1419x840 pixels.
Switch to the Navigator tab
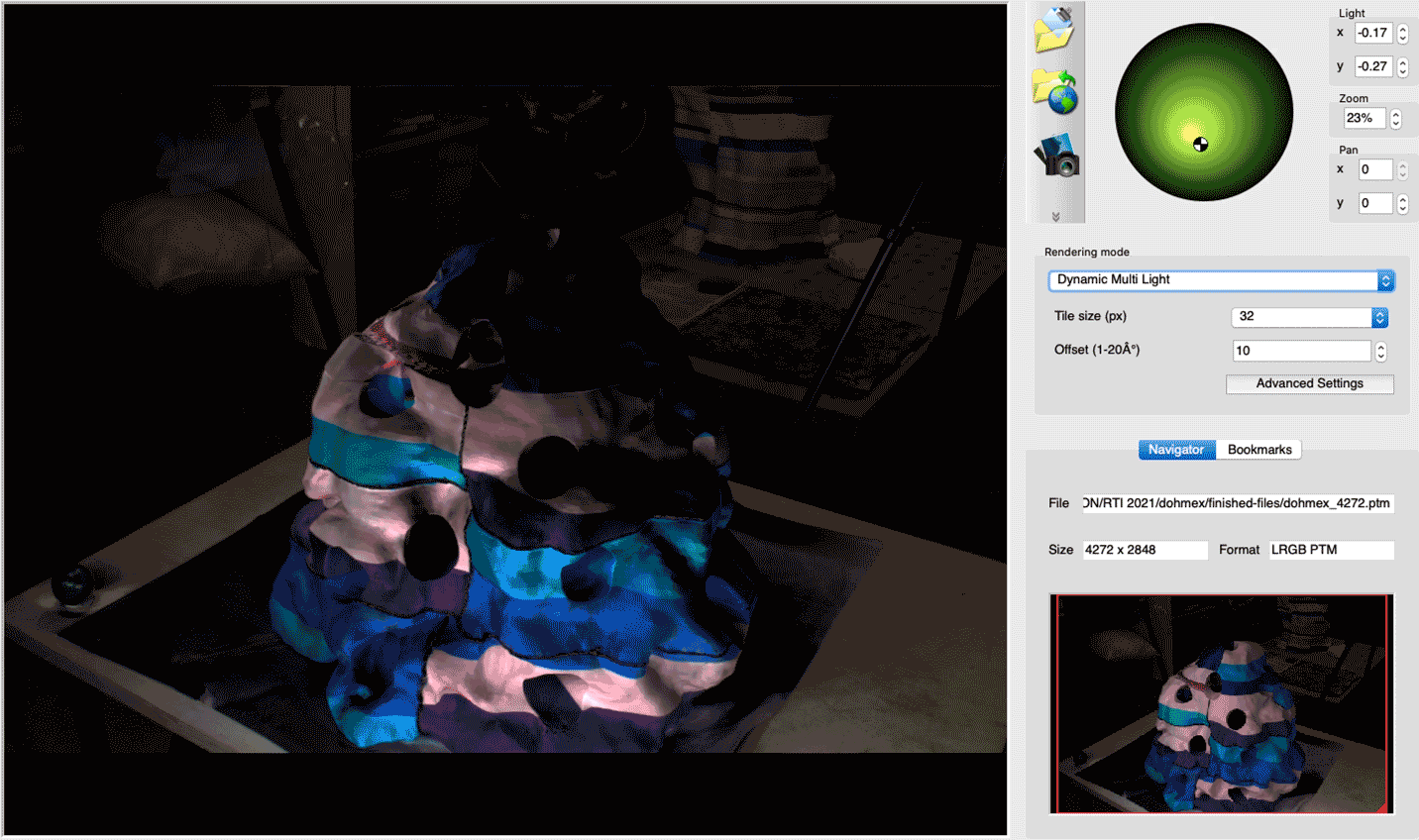click(1176, 450)
